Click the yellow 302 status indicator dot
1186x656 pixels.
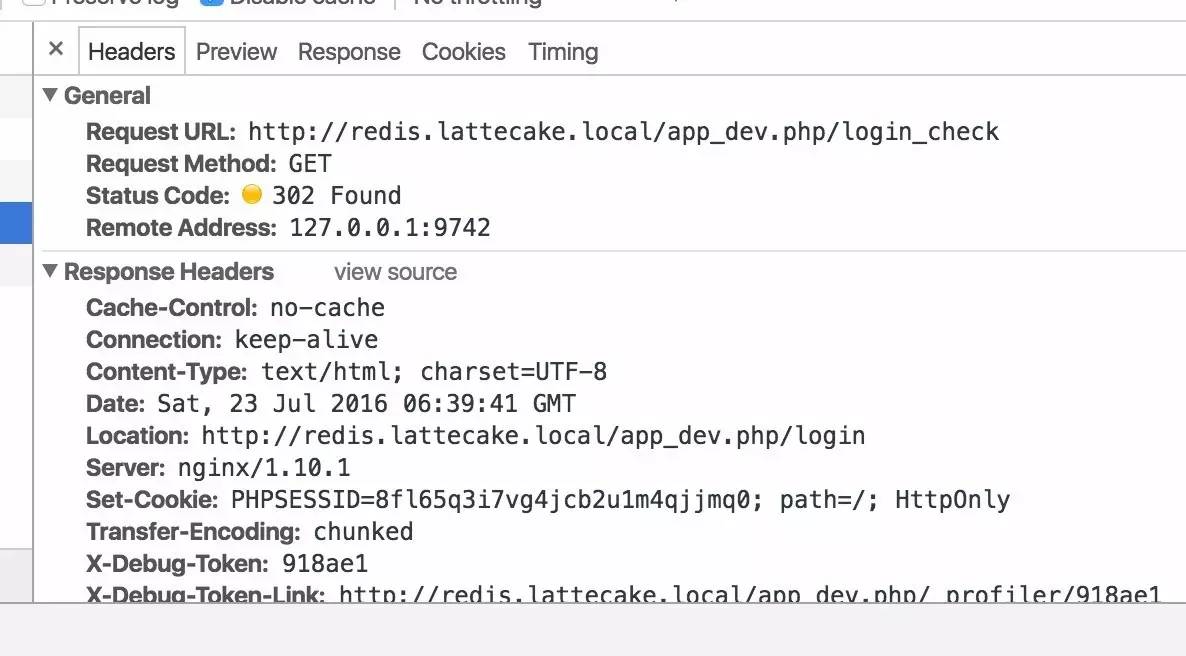(x=252, y=194)
